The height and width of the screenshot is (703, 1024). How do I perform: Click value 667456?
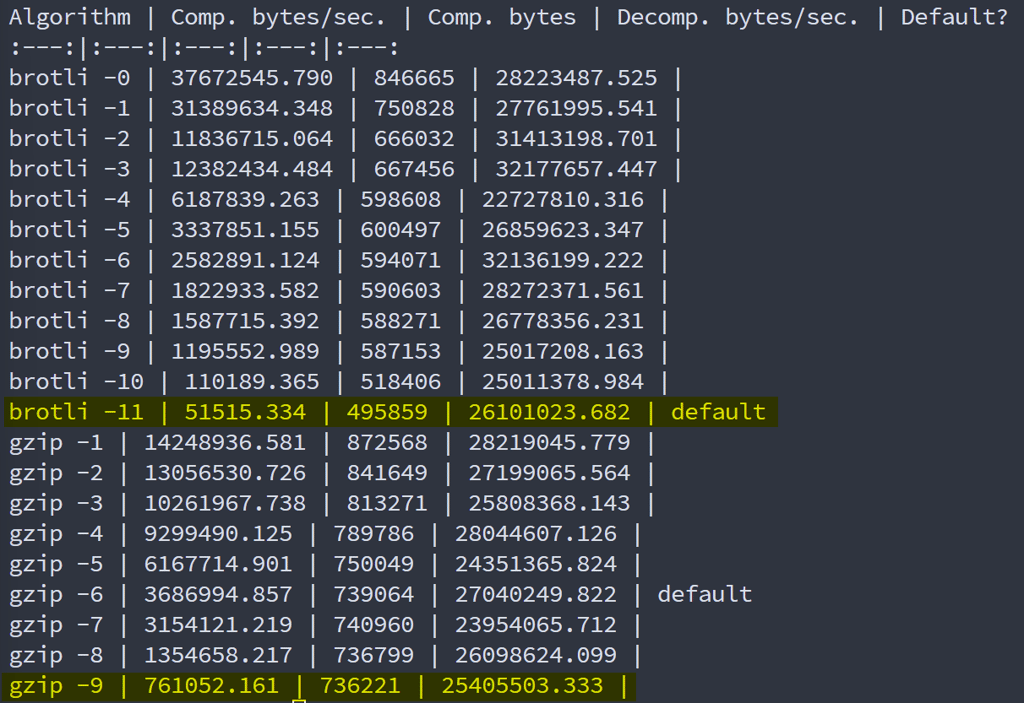coord(414,169)
